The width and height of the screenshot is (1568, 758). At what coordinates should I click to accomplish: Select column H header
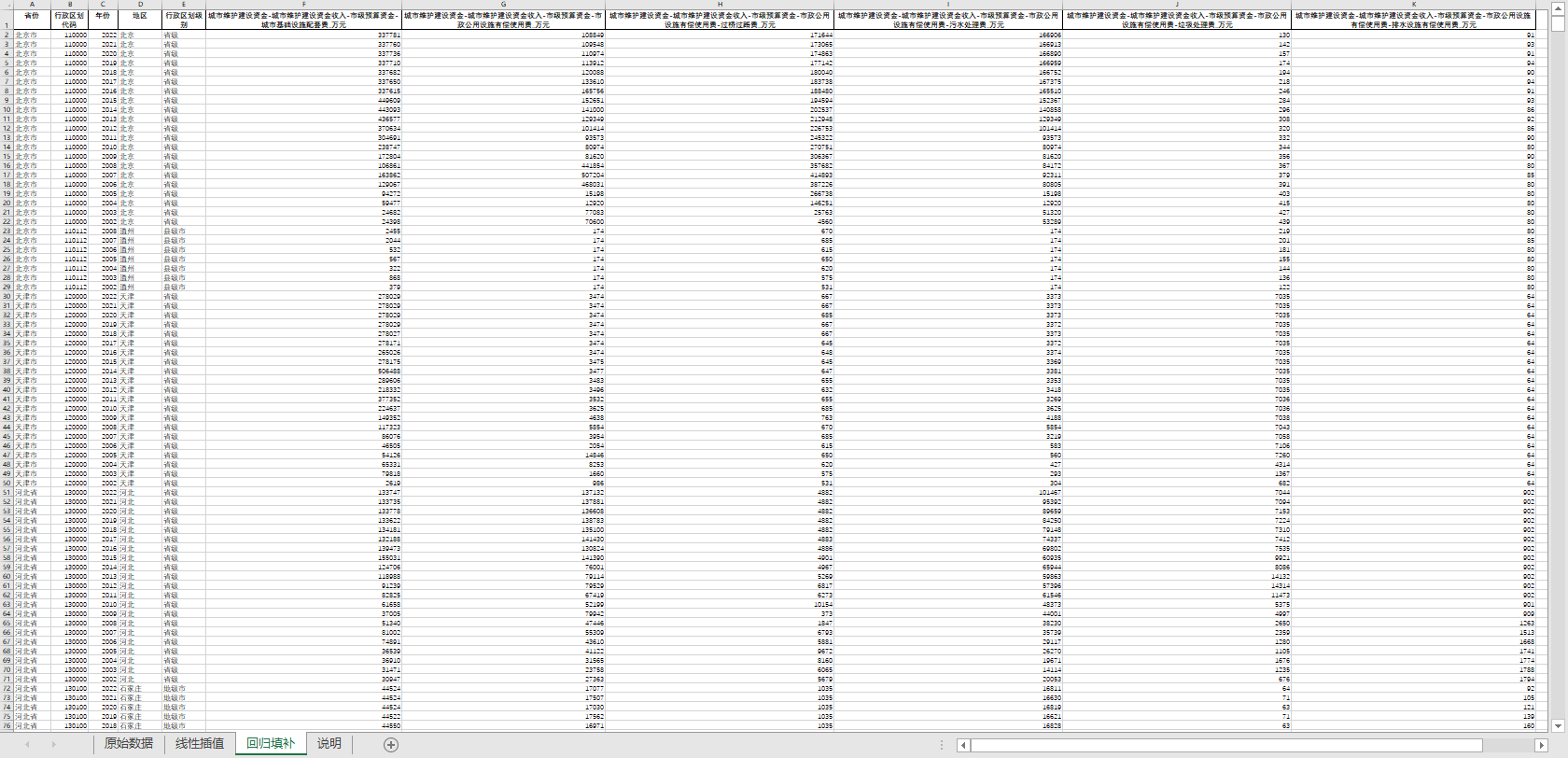click(x=720, y=5)
